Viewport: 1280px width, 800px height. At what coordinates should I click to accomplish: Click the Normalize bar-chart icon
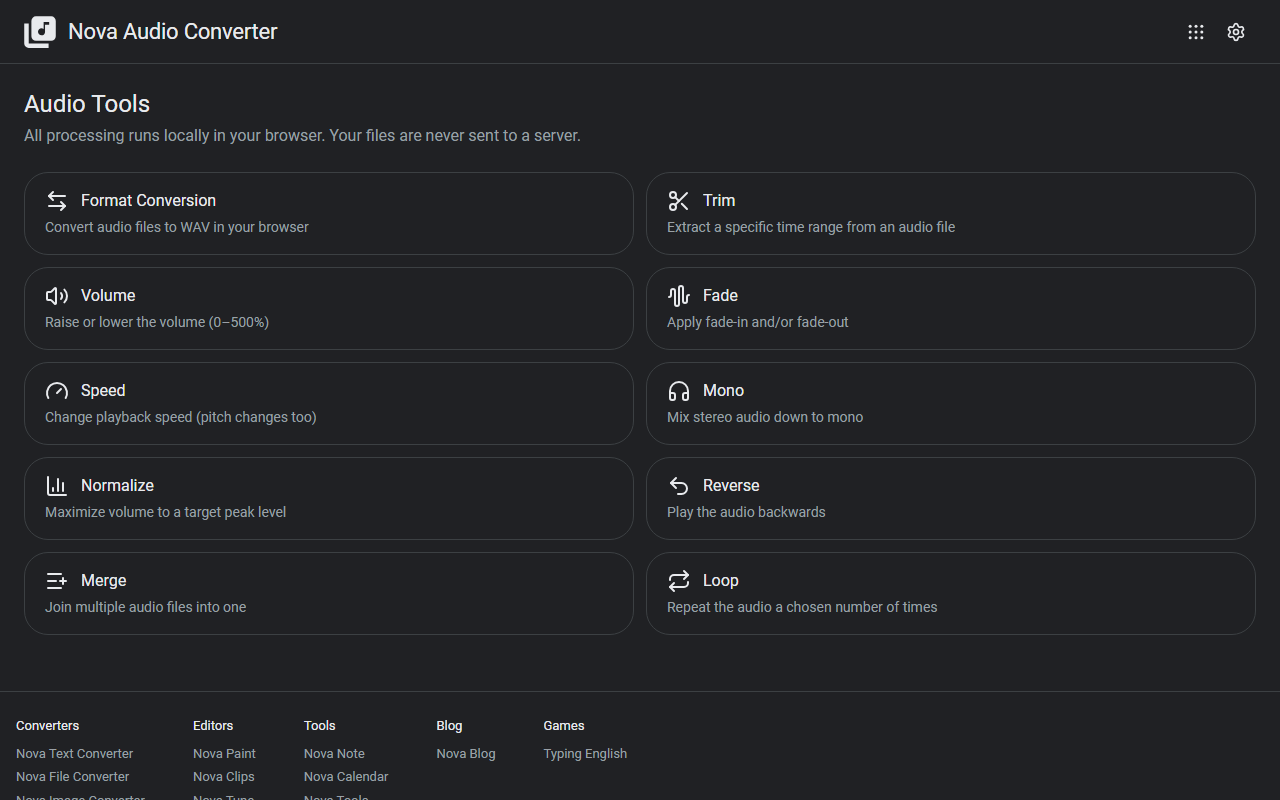click(x=57, y=486)
